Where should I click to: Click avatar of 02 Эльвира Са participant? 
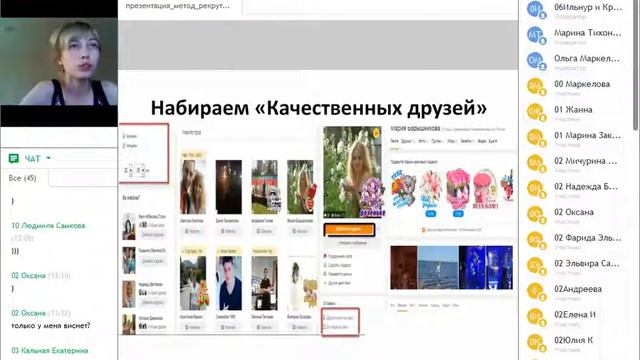536,266
